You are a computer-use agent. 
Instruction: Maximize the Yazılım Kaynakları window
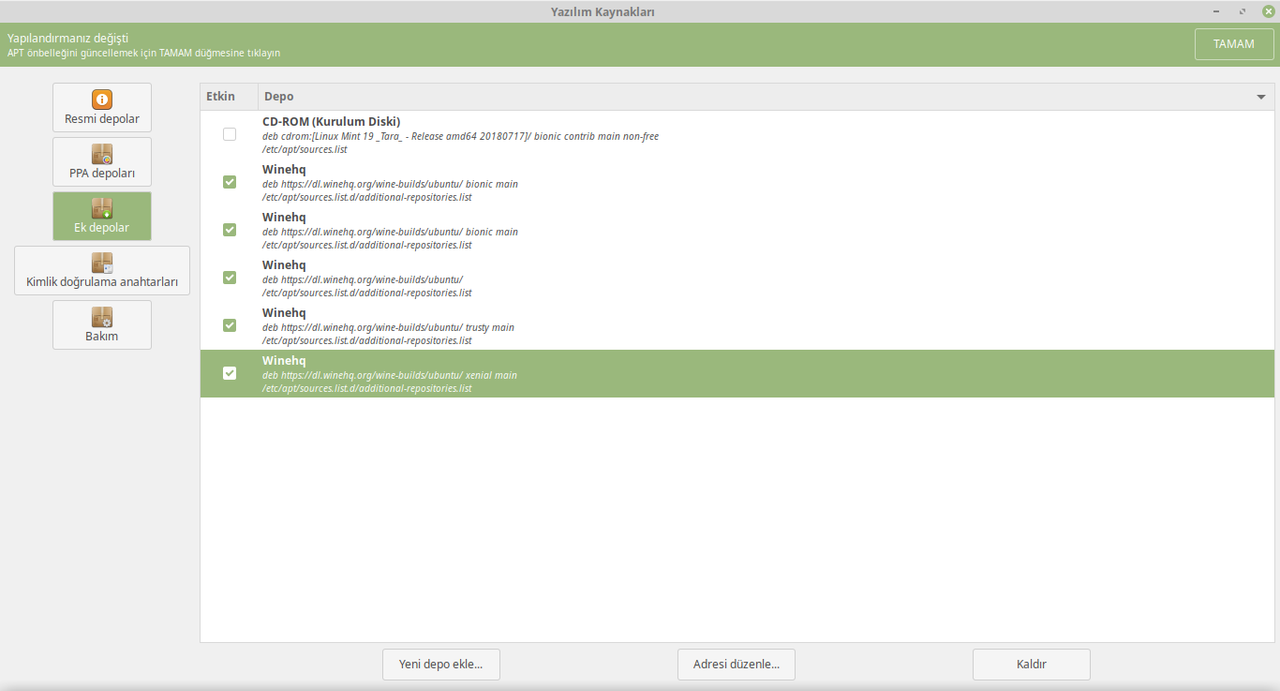(1243, 11)
